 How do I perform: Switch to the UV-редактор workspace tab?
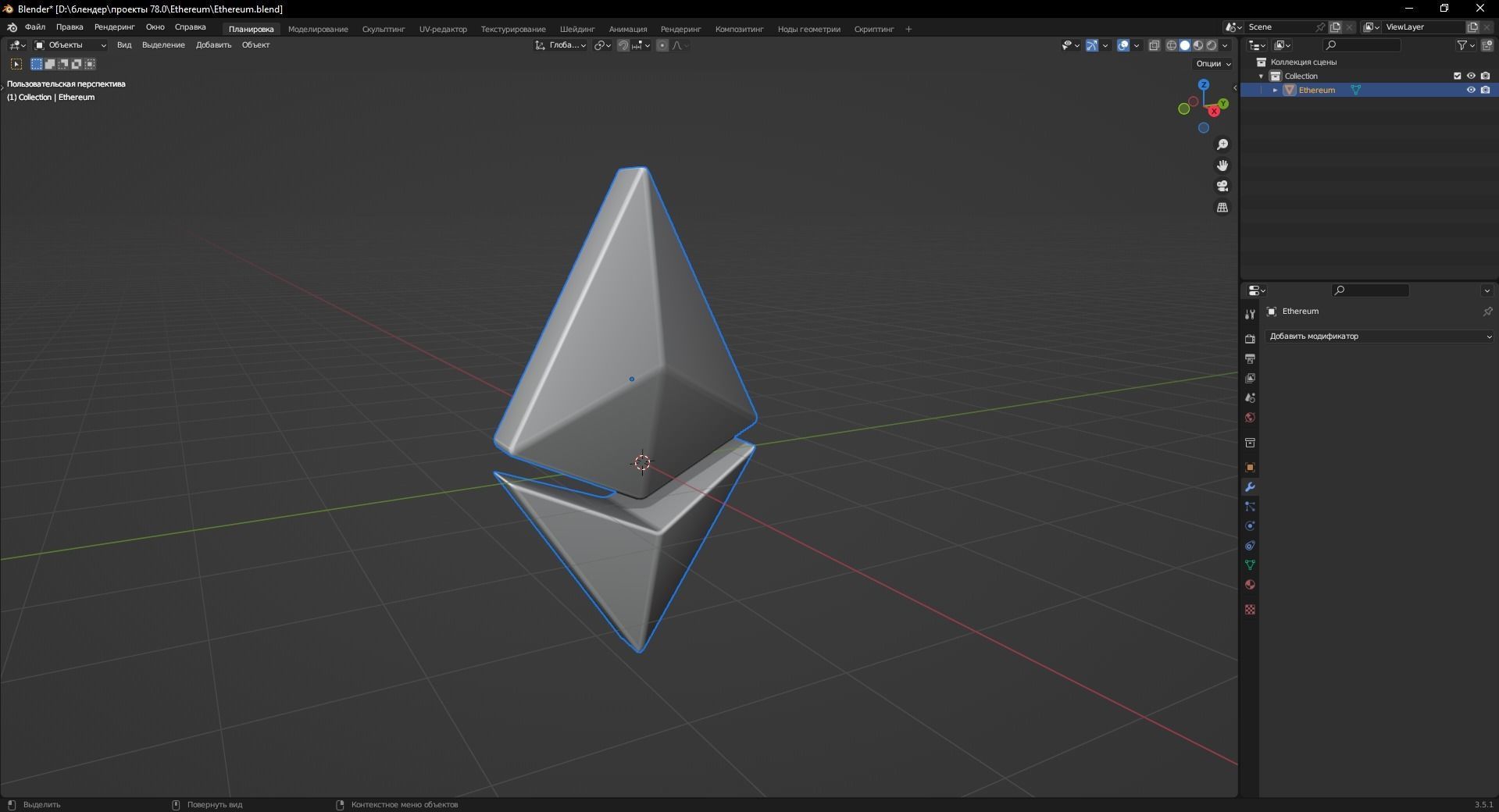[443, 29]
